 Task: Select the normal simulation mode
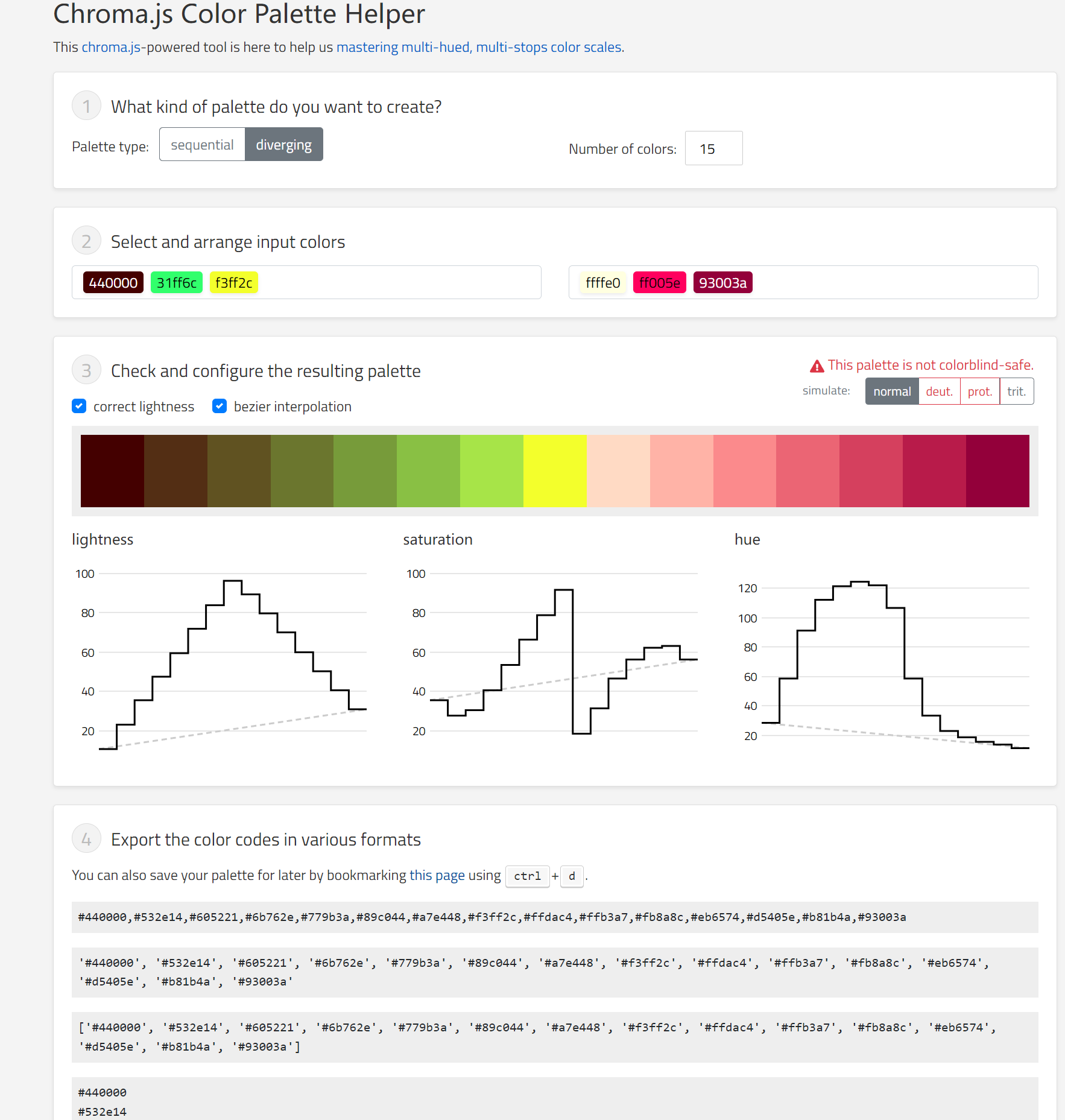[x=892, y=391]
